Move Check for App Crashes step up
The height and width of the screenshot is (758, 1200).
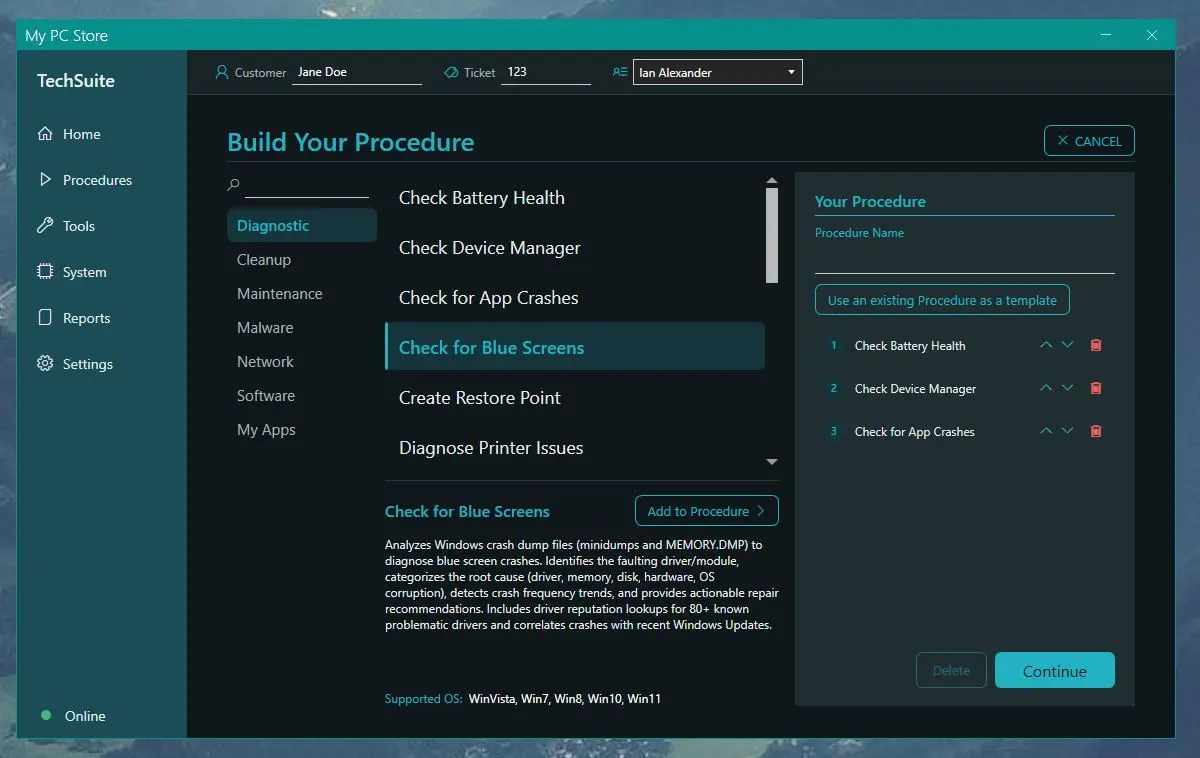pyautogui.click(x=1046, y=431)
